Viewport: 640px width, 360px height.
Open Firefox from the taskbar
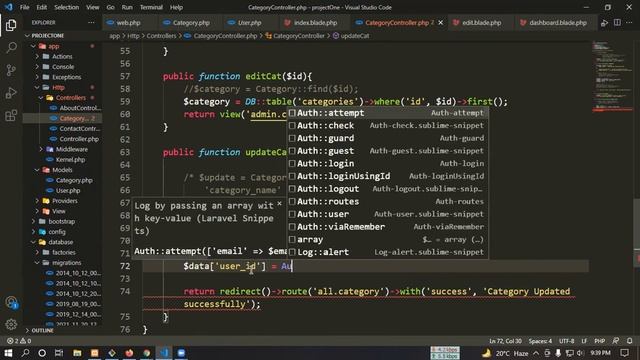tap(129, 353)
